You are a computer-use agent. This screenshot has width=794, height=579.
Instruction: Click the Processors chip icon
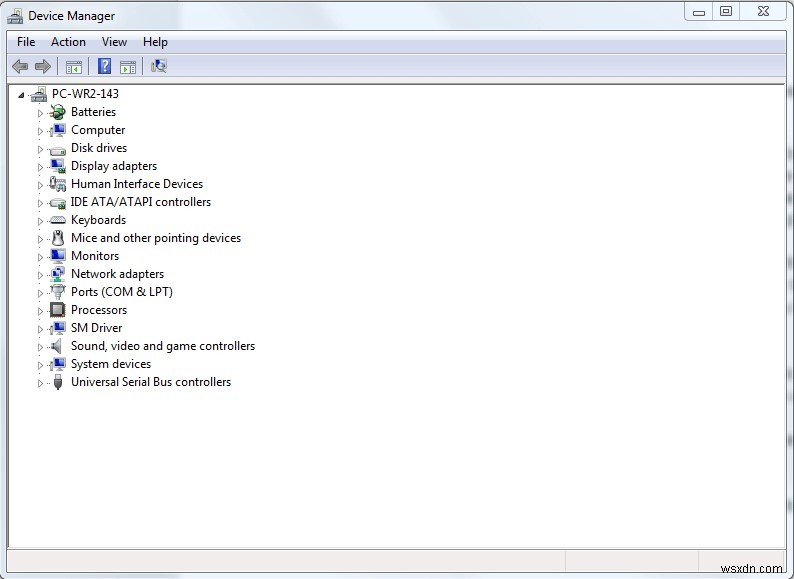(x=58, y=310)
